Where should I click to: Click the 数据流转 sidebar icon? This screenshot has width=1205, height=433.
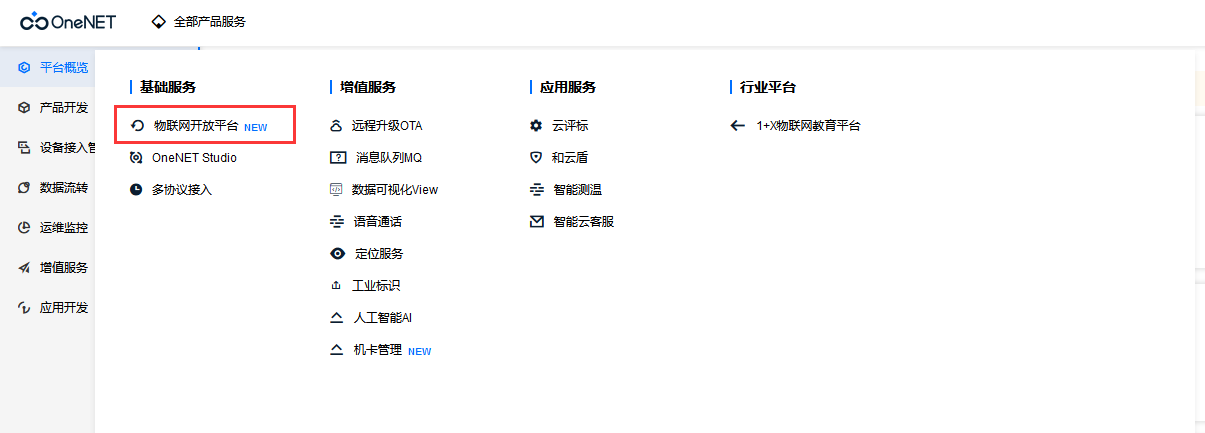coord(24,188)
